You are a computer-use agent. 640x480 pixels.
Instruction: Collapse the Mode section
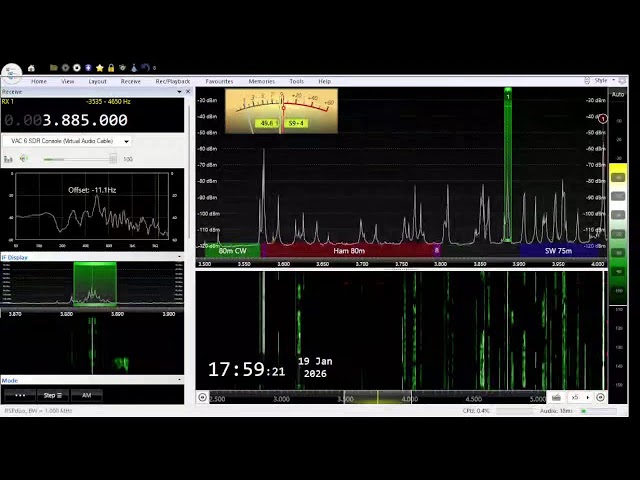point(179,380)
